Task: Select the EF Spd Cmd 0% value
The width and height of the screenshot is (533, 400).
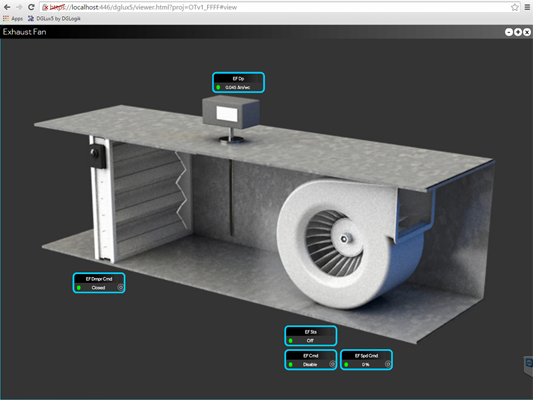Action: click(365, 364)
